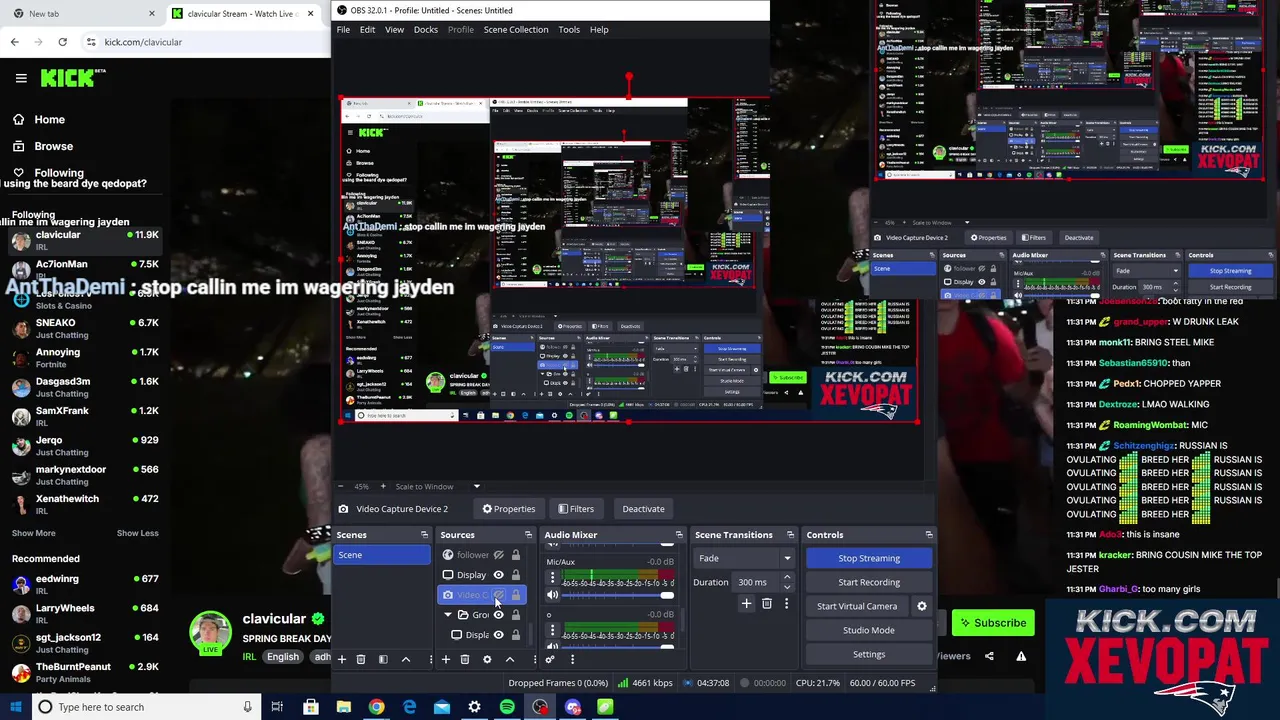Pop out the Scenes dock icon
The width and height of the screenshot is (1280, 720).
tap(424, 535)
